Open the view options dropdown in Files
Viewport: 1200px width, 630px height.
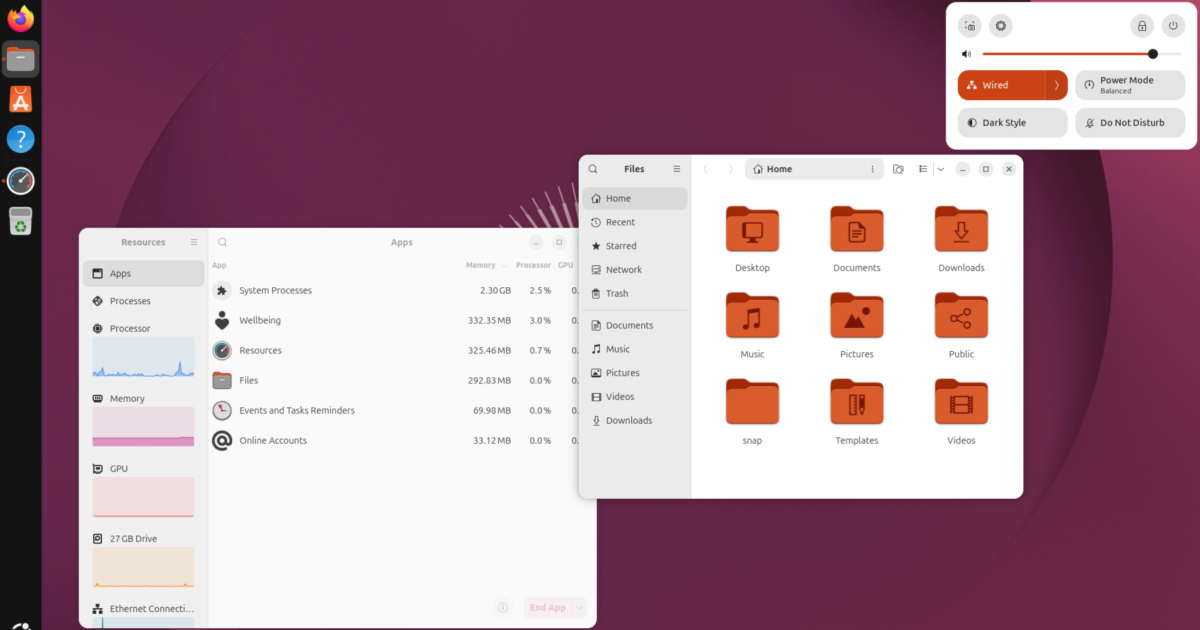coord(941,169)
